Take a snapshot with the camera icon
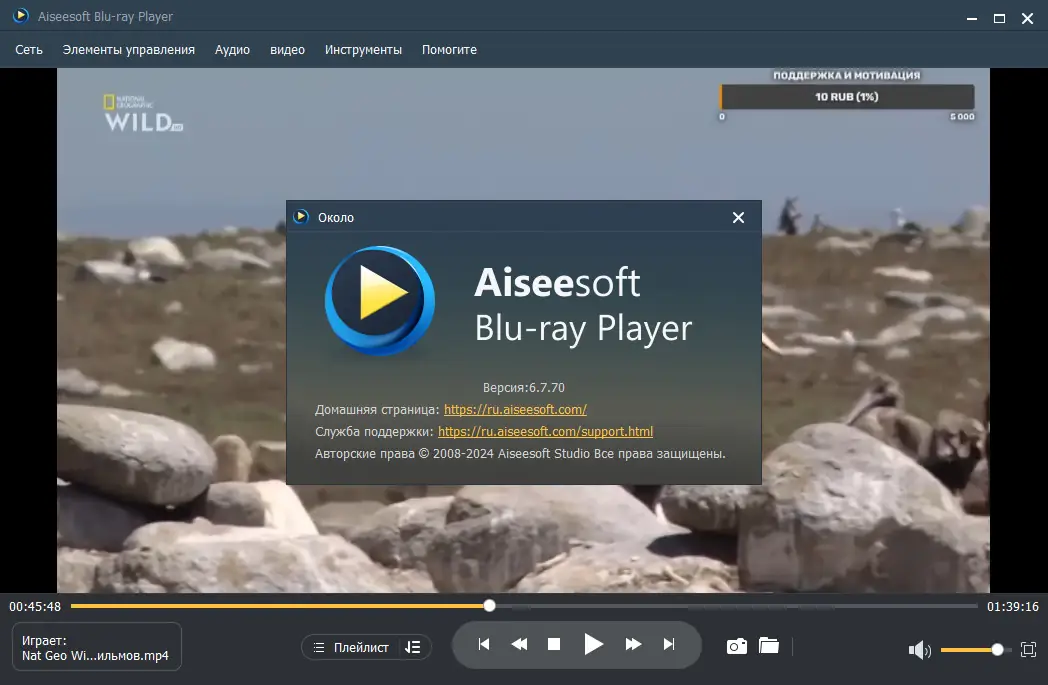1048x685 pixels. (x=737, y=646)
